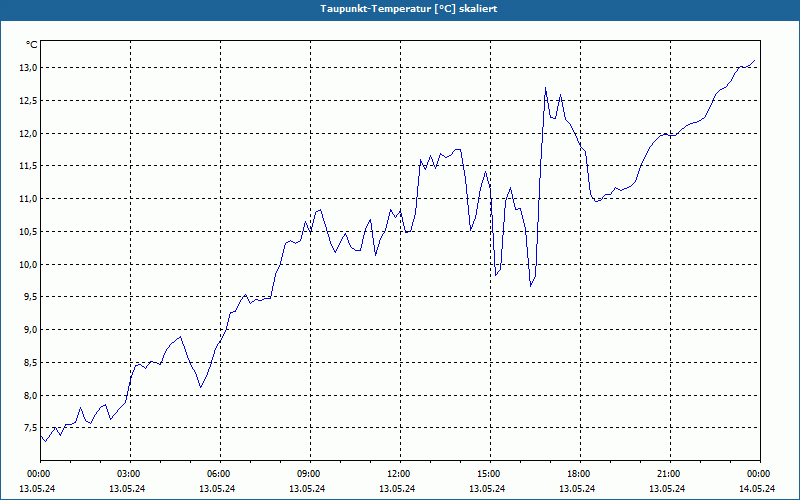This screenshot has width=800, height=500.
Task: Pick the '10,5' y-axis value
Action: pos(28,232)
